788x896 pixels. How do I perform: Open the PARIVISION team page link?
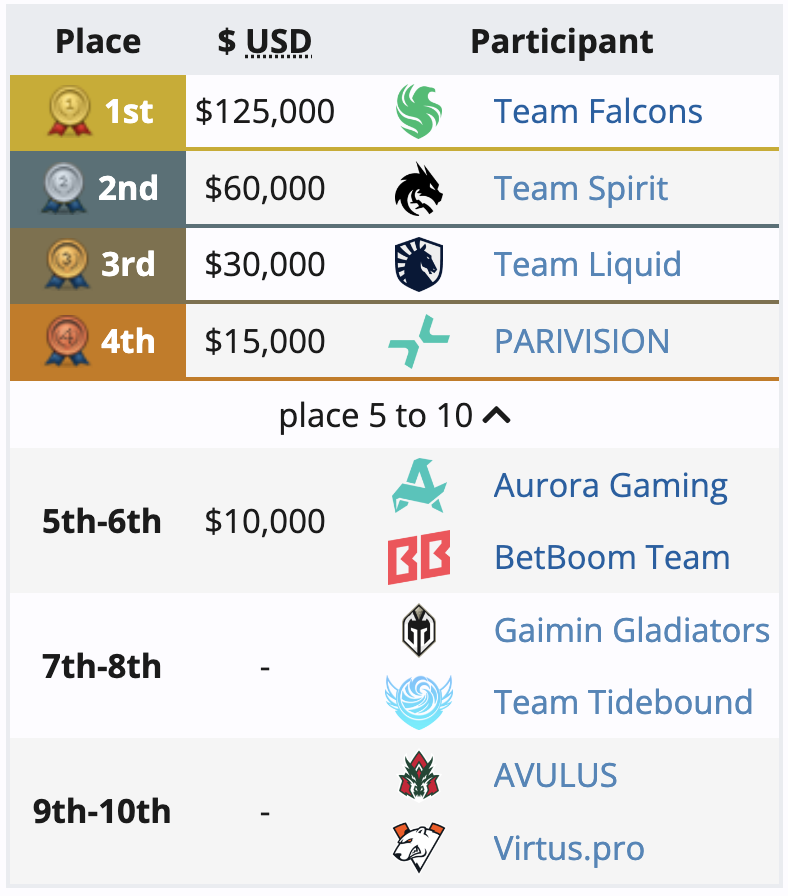582,341
